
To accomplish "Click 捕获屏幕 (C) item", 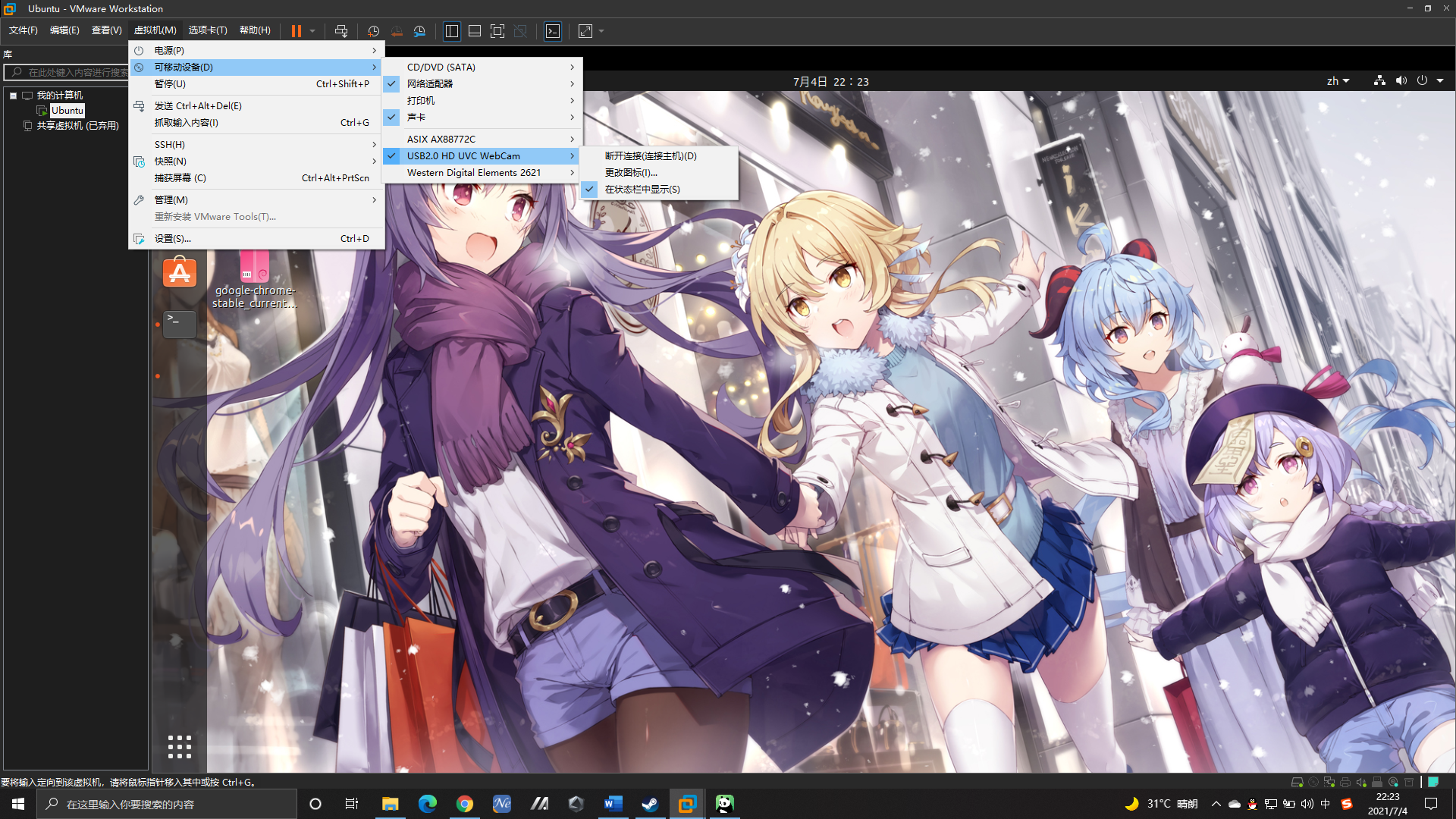I will [256, 177].
